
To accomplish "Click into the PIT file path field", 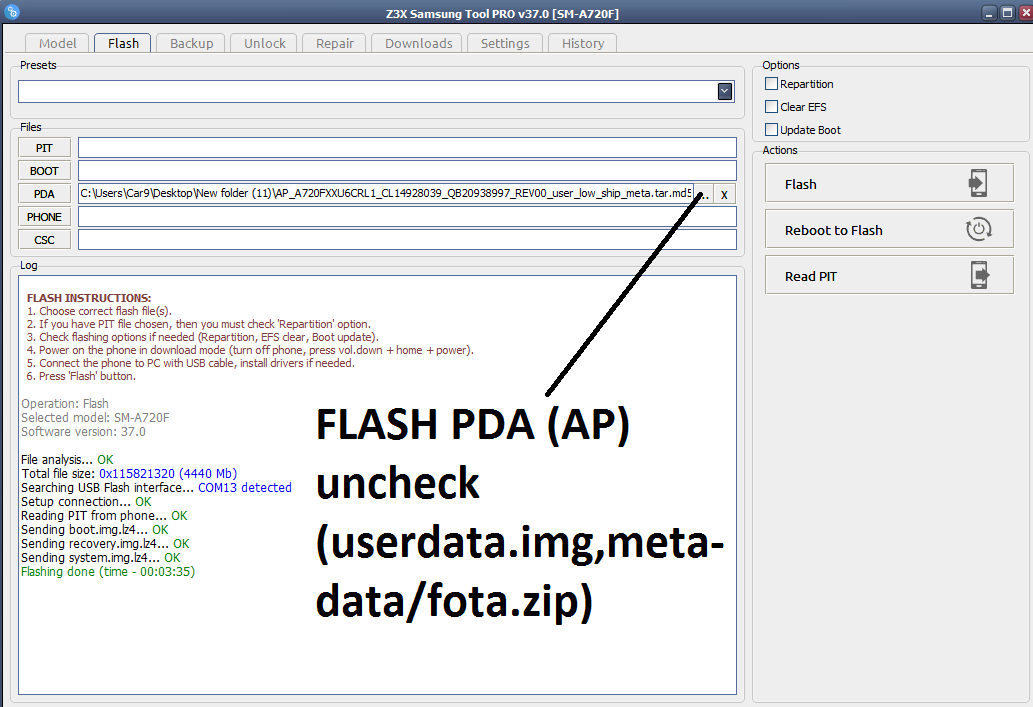I will 407,148.
